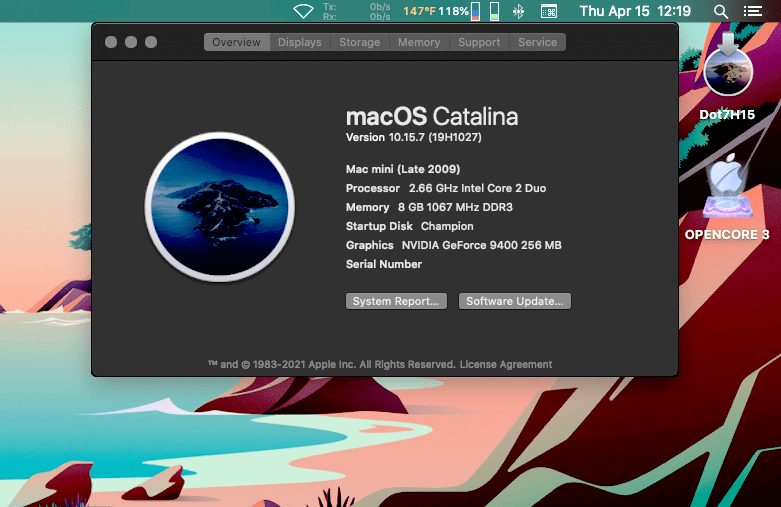The width and height of the screenshot is (781, 507).
Task: Click the 8 GB 1067 MHz DDR3 text
Action: coord(455,207)
